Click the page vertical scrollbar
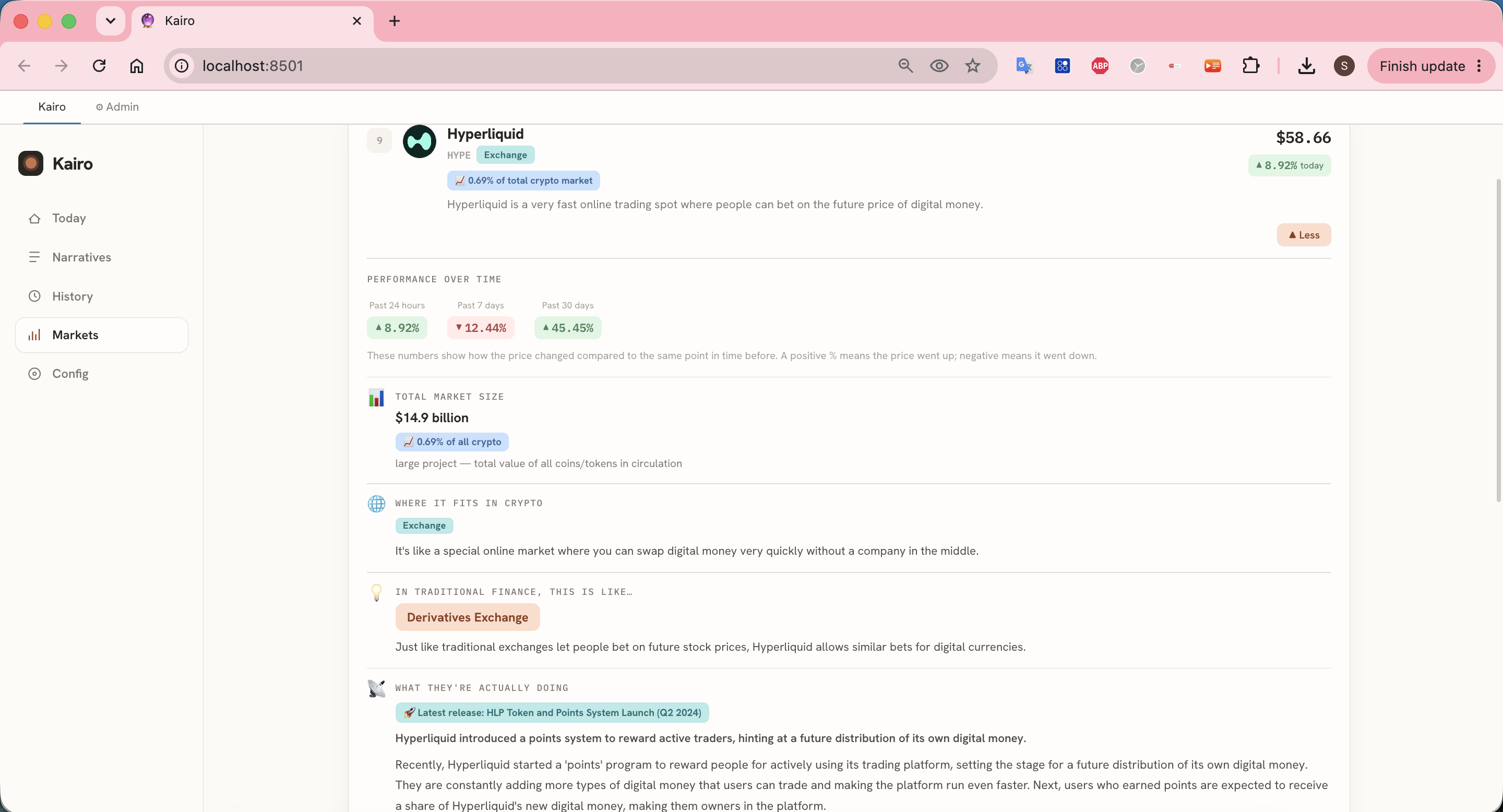The height and width of the screenshot is (812, 1503). pos(1498,340)
